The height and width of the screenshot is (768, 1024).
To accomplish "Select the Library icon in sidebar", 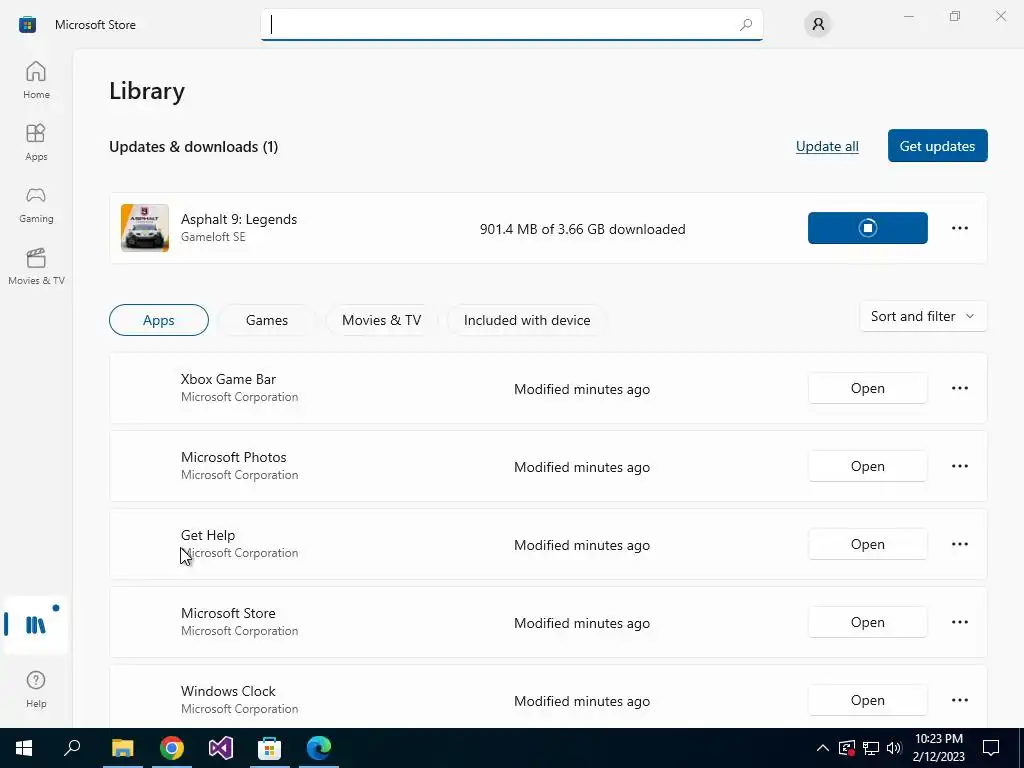I will point(36,625).
